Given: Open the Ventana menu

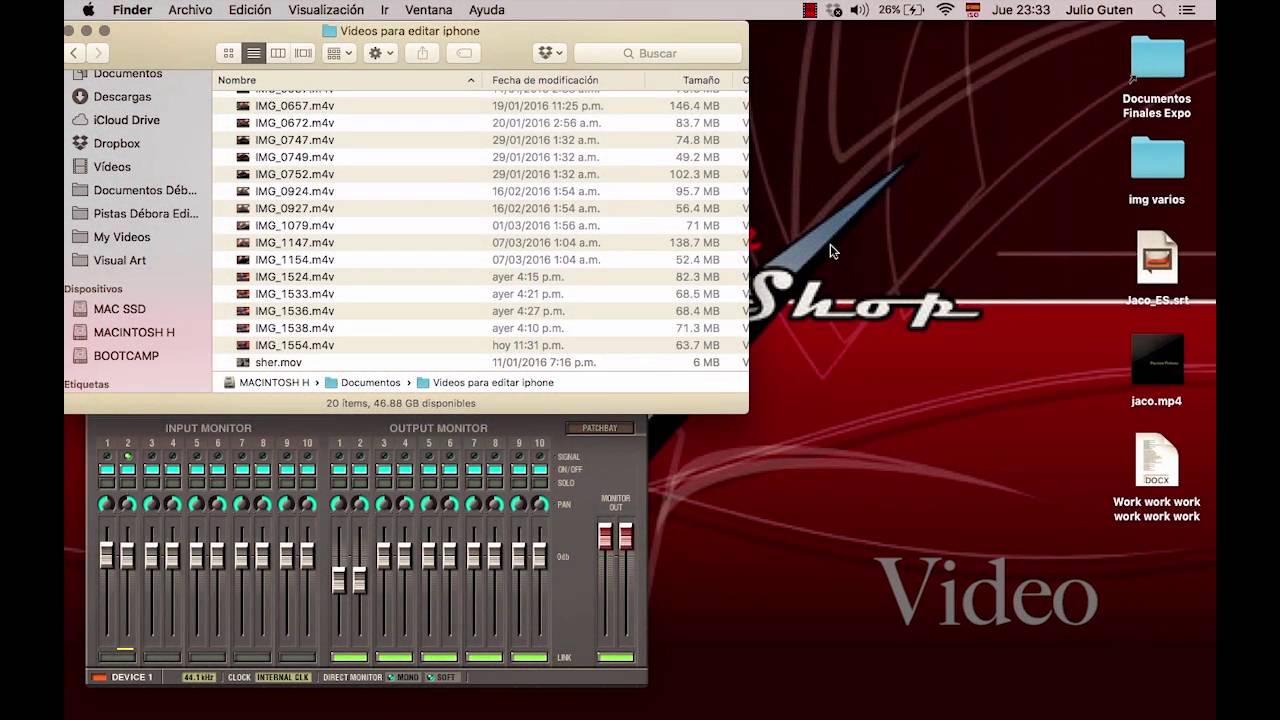Looking at the screenshot, I should tap(428, 10).
